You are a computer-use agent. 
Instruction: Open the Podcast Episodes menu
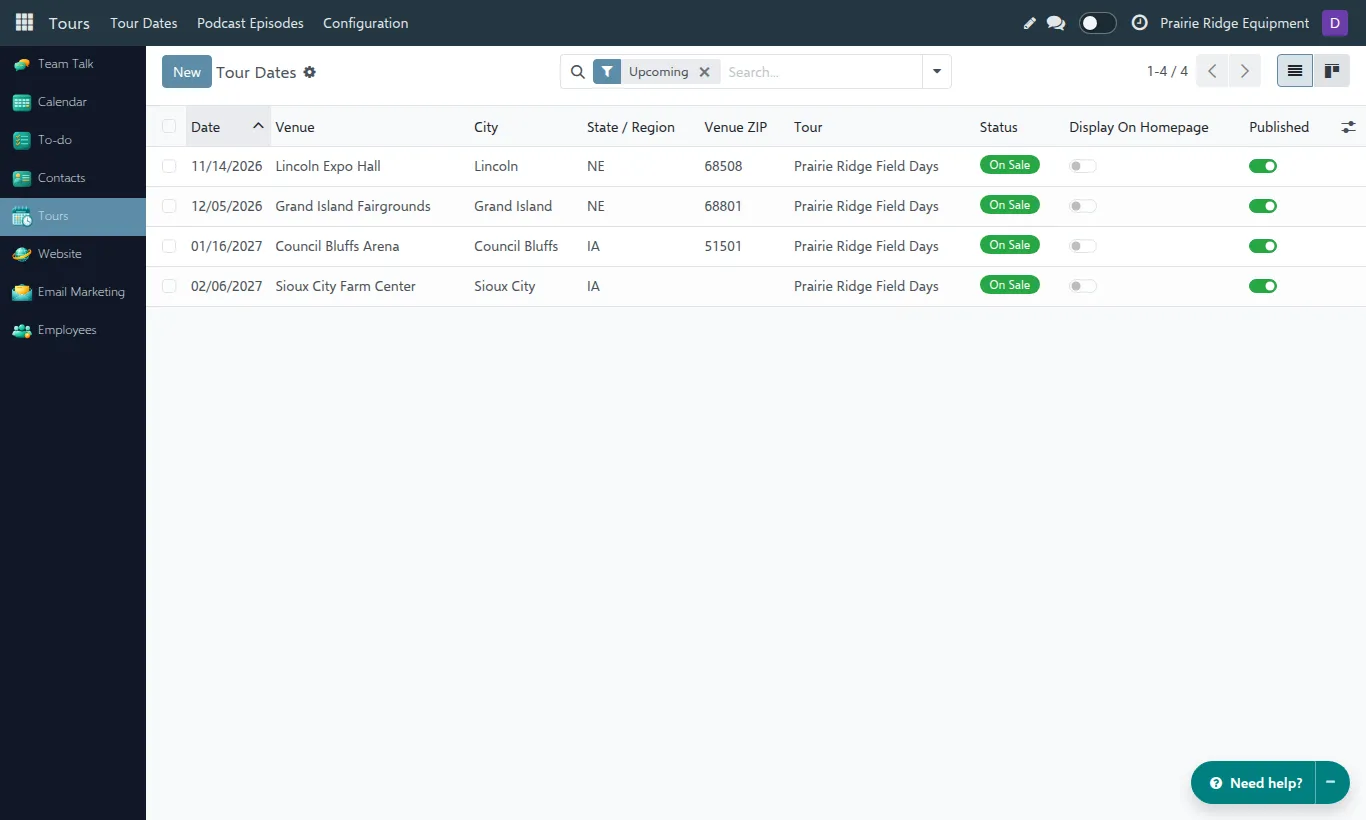(250, 23)
